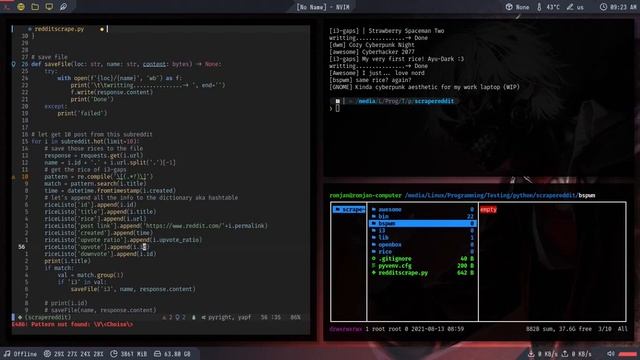Select the highlighted bspwm folder in ranger
Viewport: 640px width, 360px height.
coord(422,223)
